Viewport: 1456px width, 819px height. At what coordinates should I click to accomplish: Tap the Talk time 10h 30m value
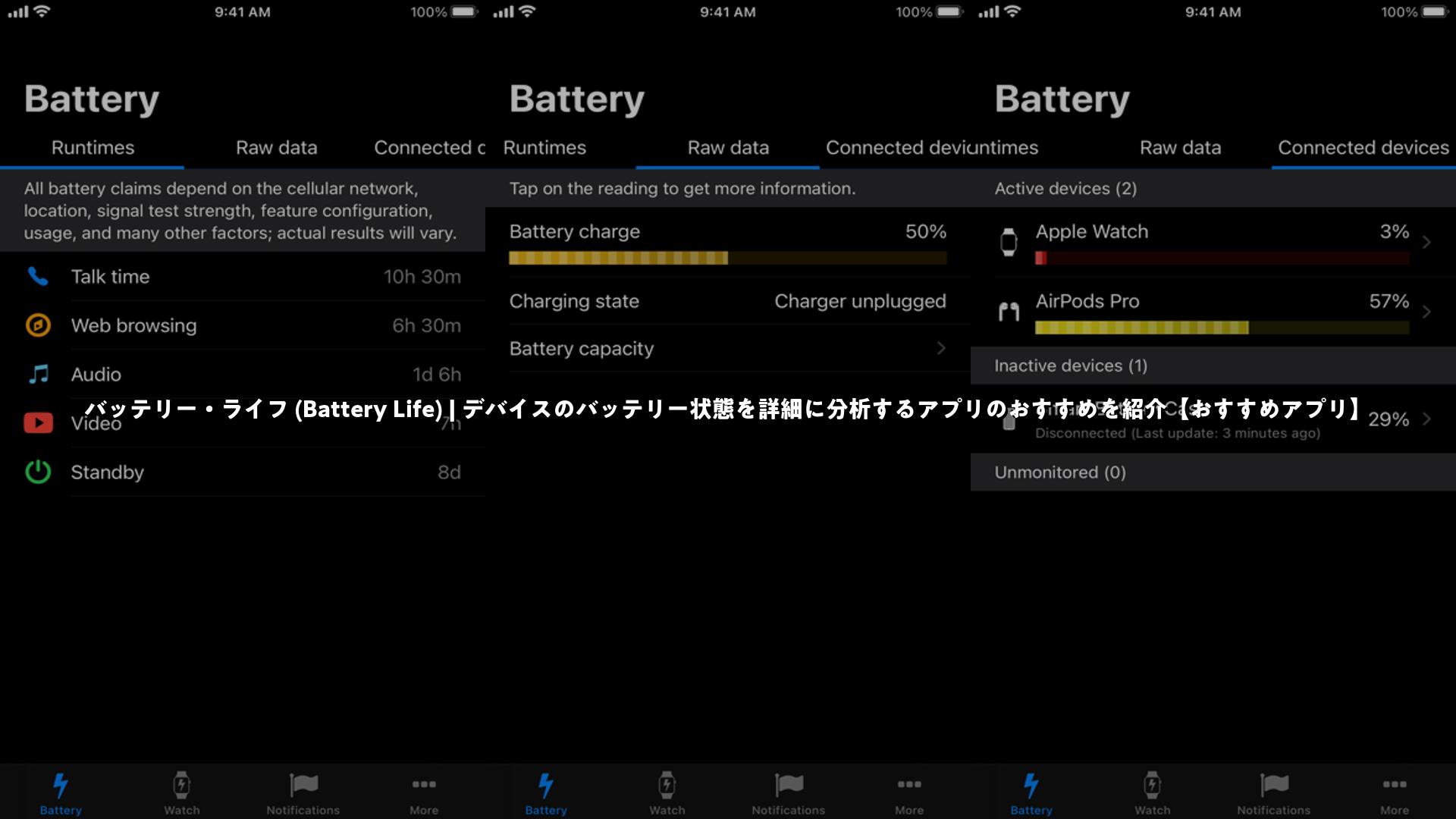point(422,277)
